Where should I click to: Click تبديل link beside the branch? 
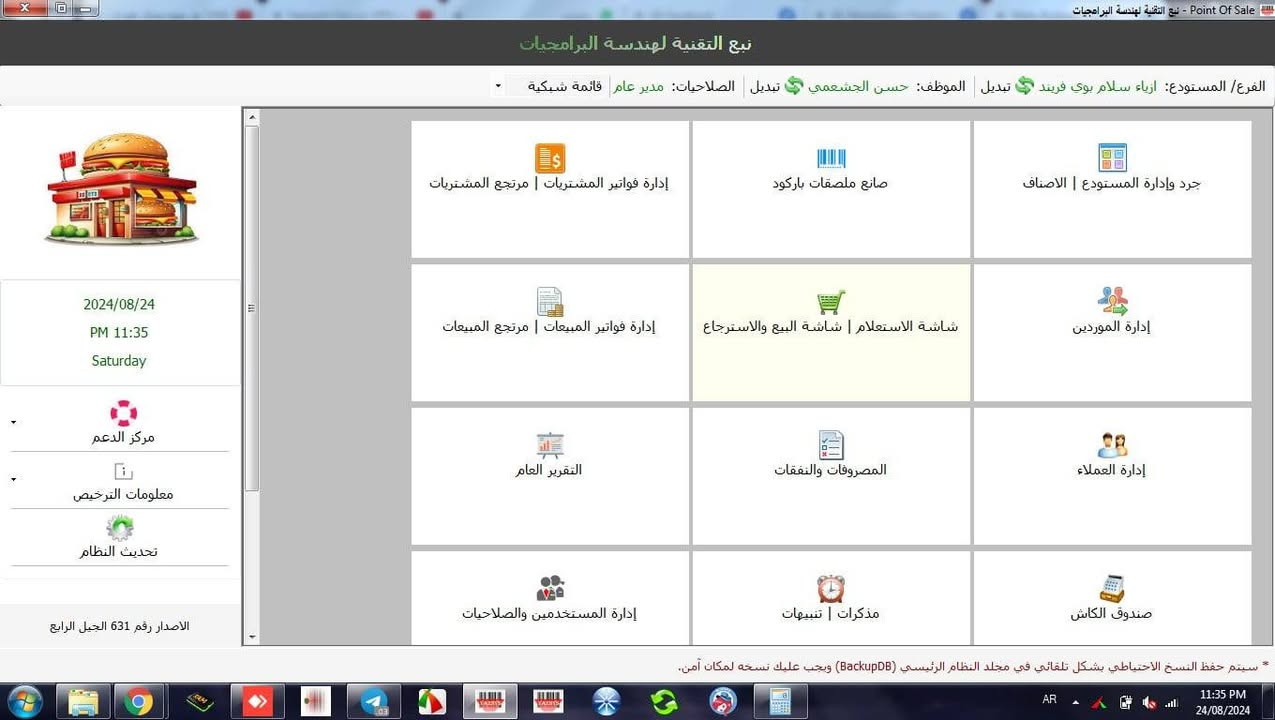point(994,86)
